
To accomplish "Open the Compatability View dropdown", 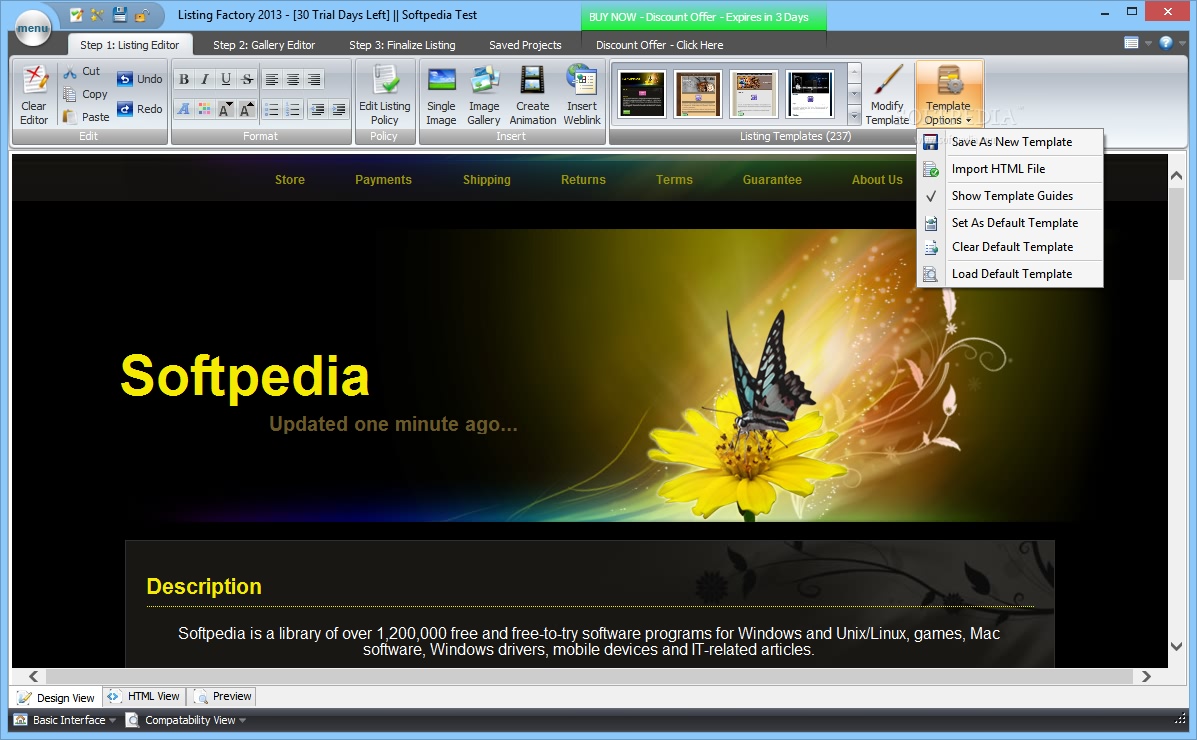I will 186,720.
